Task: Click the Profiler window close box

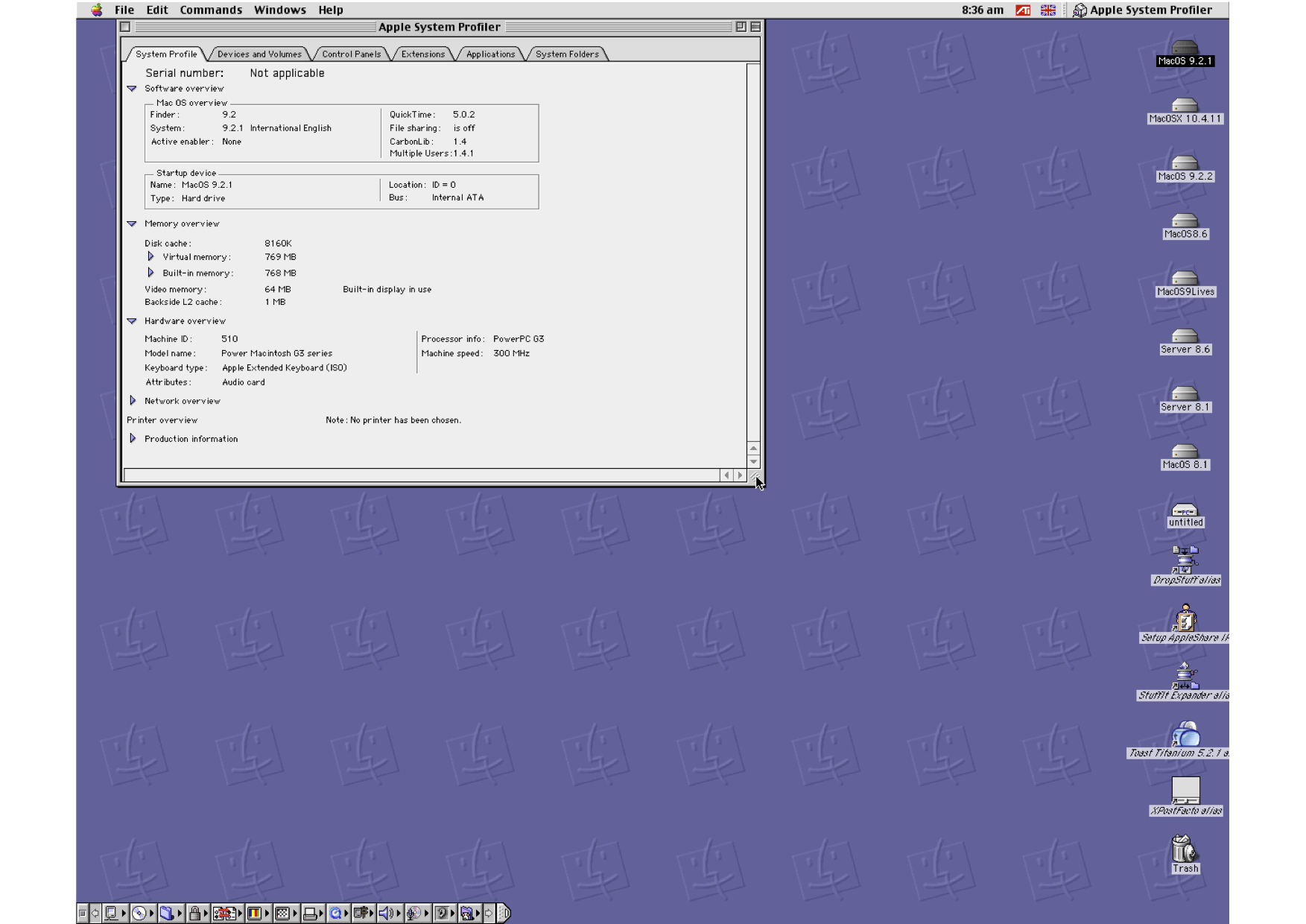Action: pyautogui.click(x=125, y=27)
